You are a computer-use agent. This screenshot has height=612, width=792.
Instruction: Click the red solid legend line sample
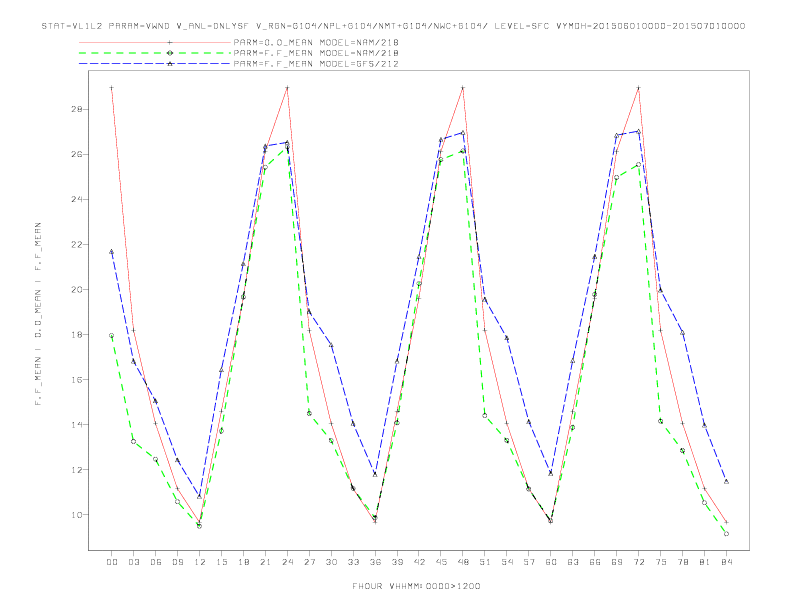click(155, 42)
